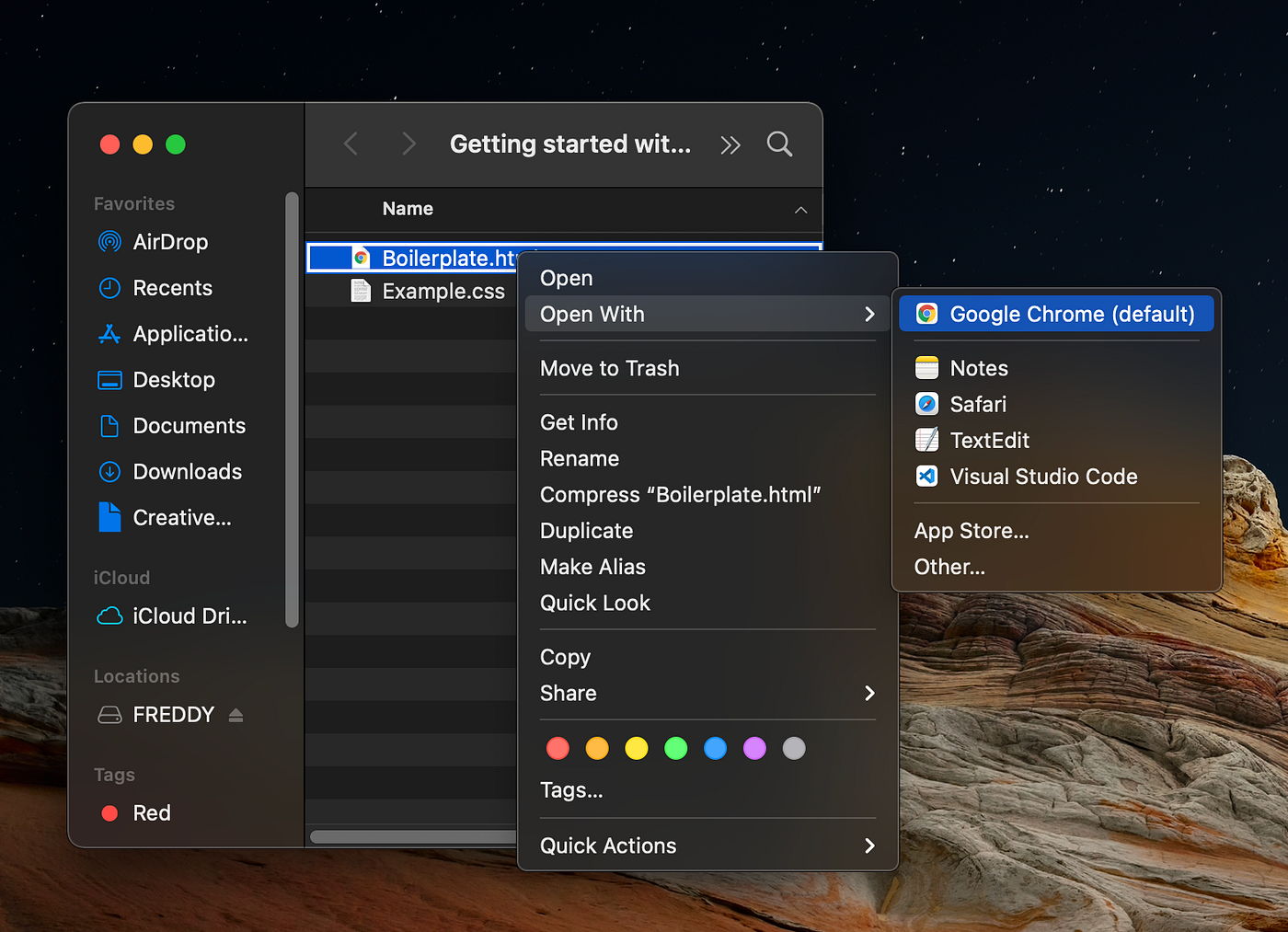1288x932 pixels.
Task: Open App Store... from the submenu
Action: click(972, 531)
